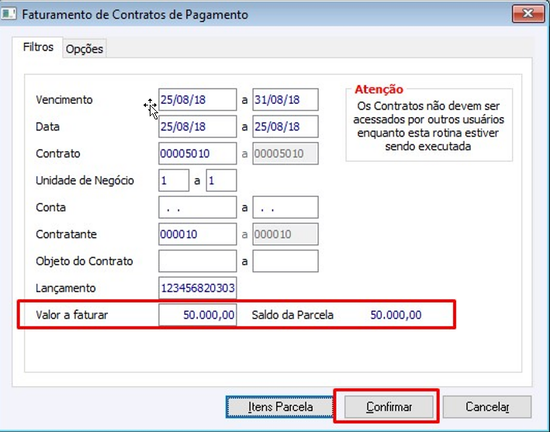Click second Unidade de Negócio field

221,181
